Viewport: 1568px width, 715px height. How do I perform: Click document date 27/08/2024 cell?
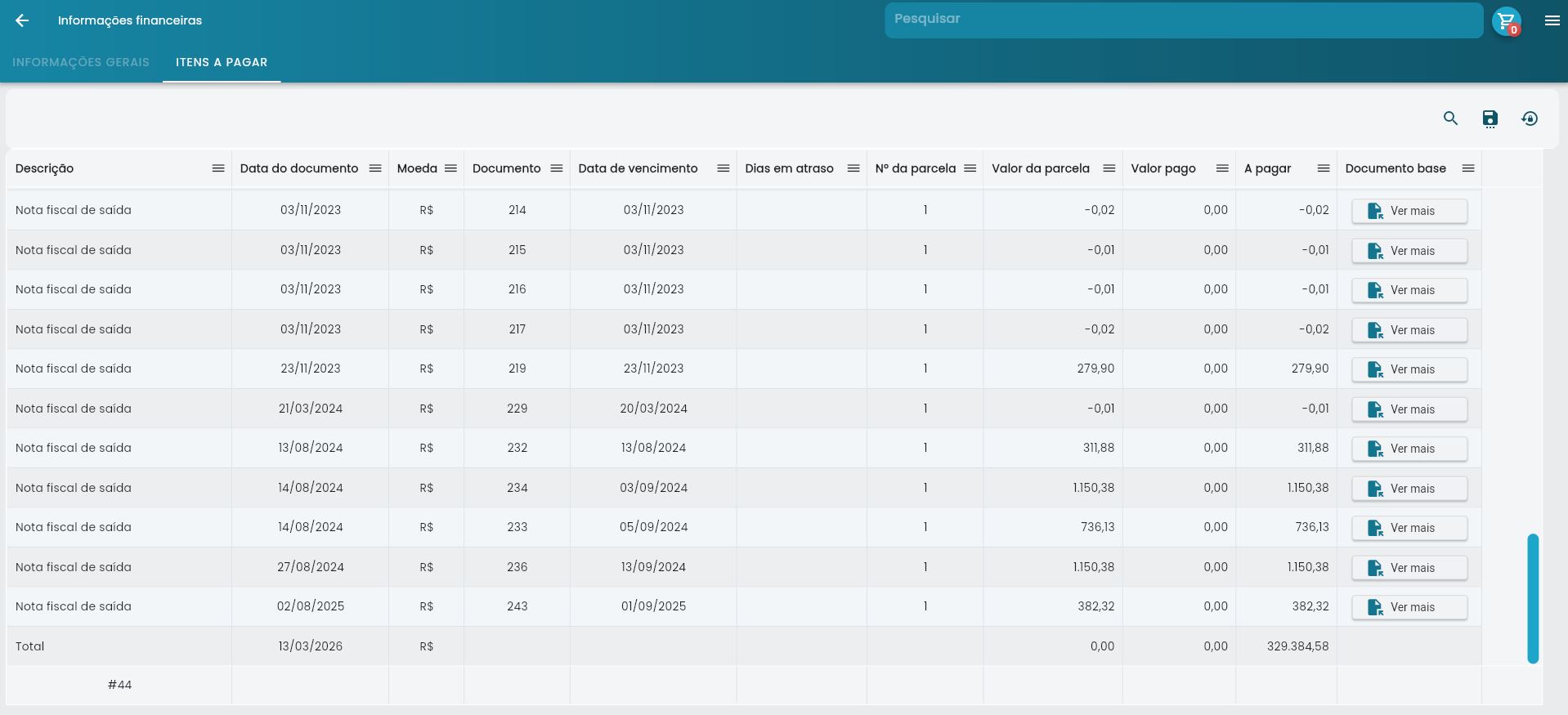click(x=311, y=567)
